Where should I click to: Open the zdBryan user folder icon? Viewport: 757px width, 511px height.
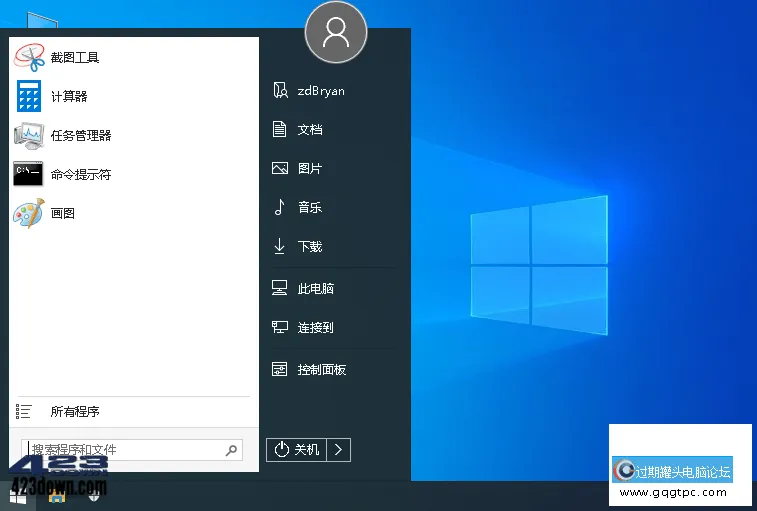pyautogui.click(x=280, y=90)
